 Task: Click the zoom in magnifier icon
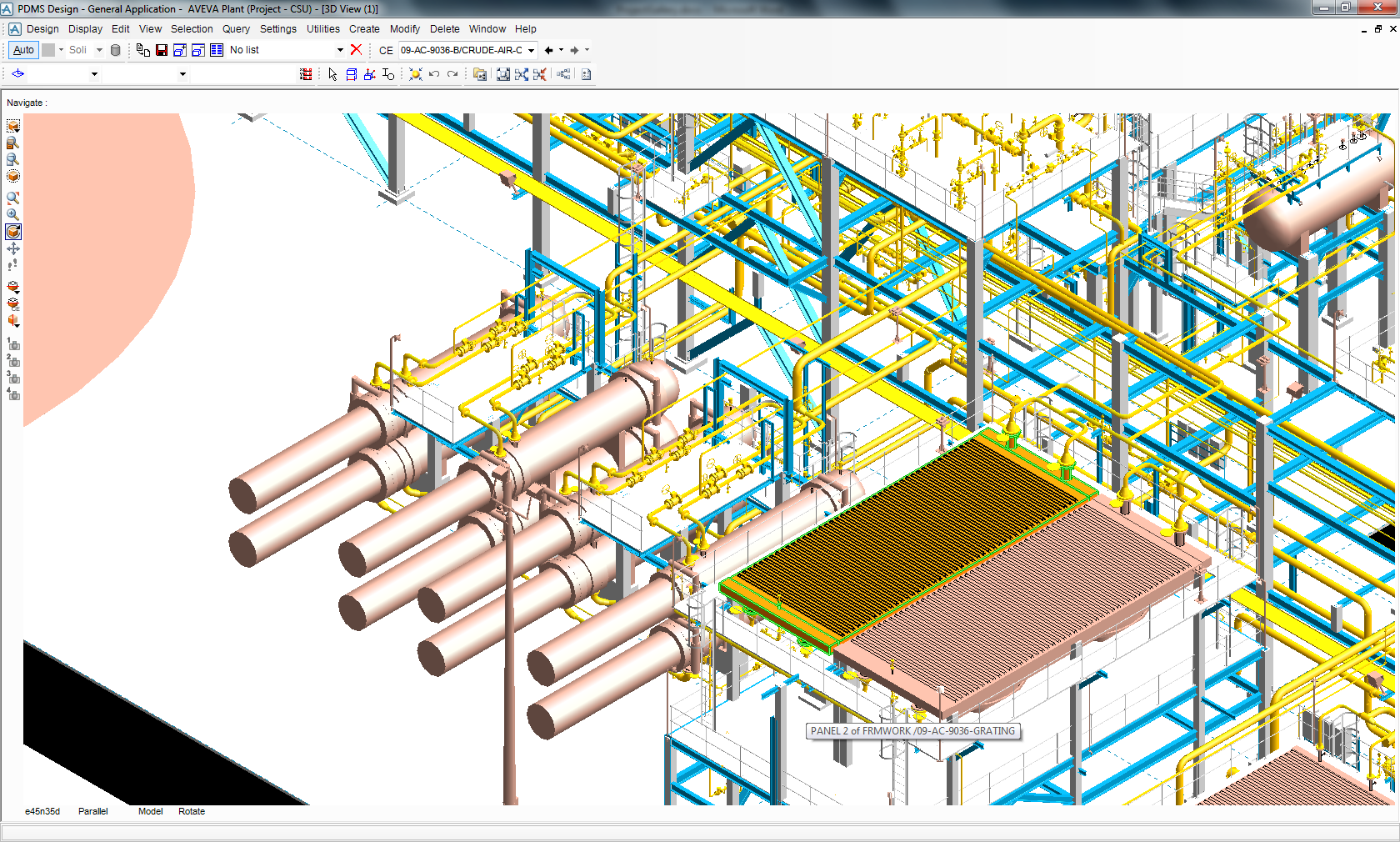(12, 214)
